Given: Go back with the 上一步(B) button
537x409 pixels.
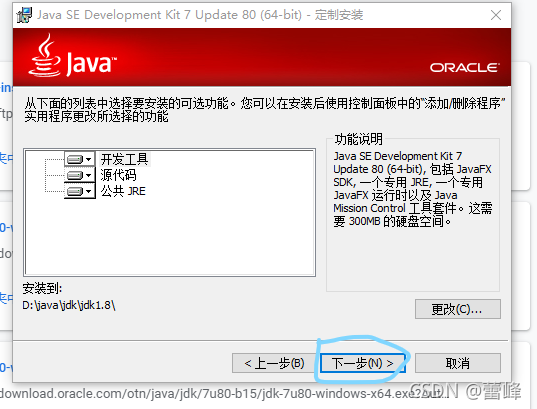Looking at the screenshot, I should pyautogui.click(x=274, y=363).
